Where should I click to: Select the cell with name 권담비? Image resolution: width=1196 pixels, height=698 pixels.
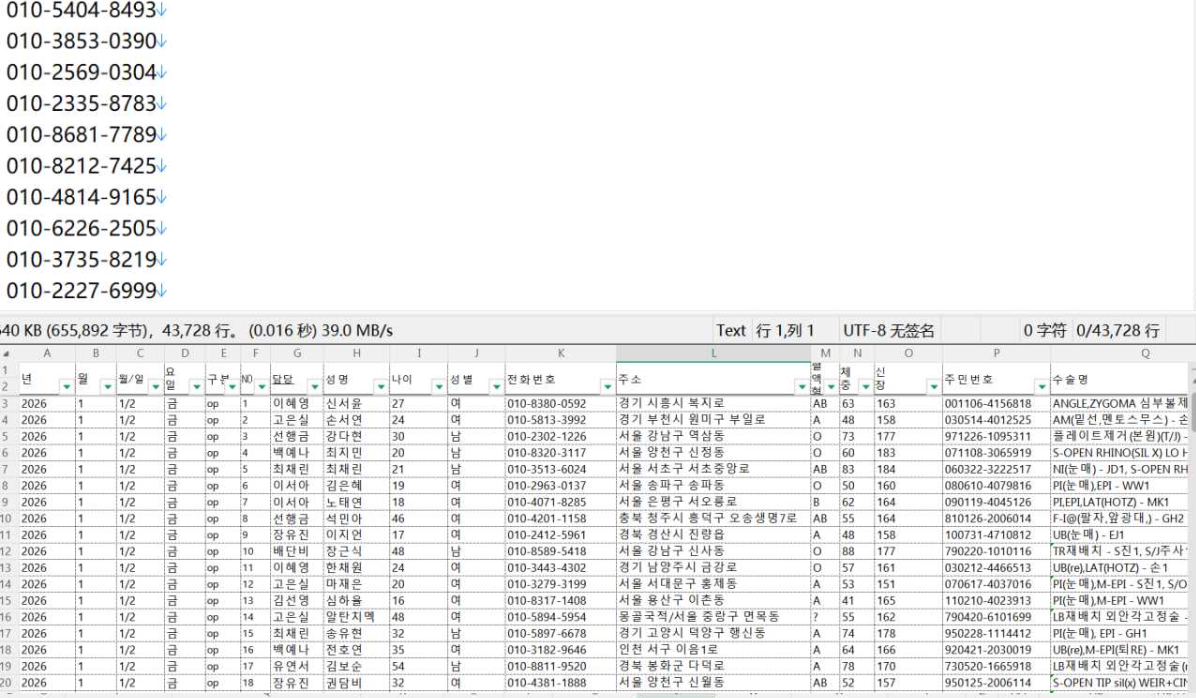click(x=356, y=683)
